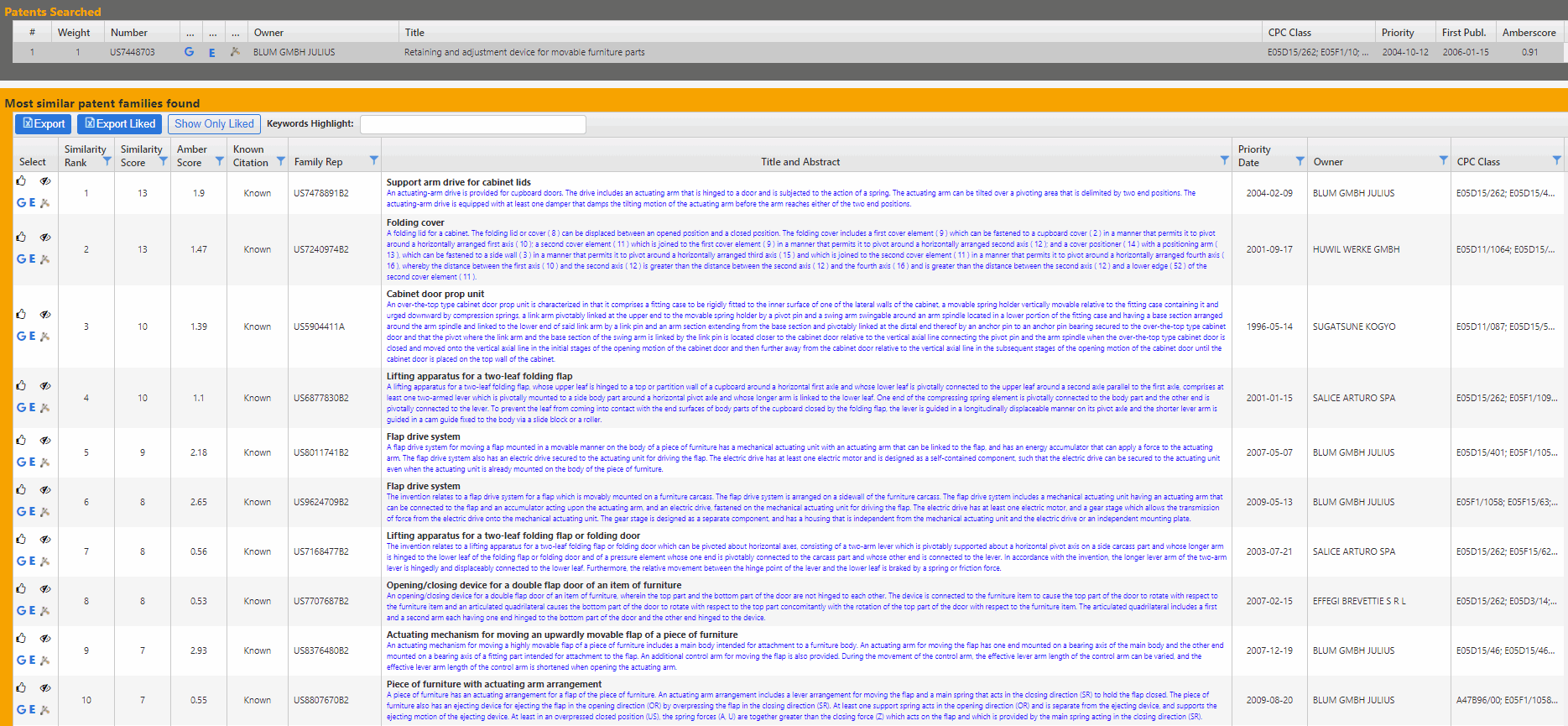Screen dimensions: 1568x726
Task: Open Espacenet link for US7448703
Action: point(212,52)
